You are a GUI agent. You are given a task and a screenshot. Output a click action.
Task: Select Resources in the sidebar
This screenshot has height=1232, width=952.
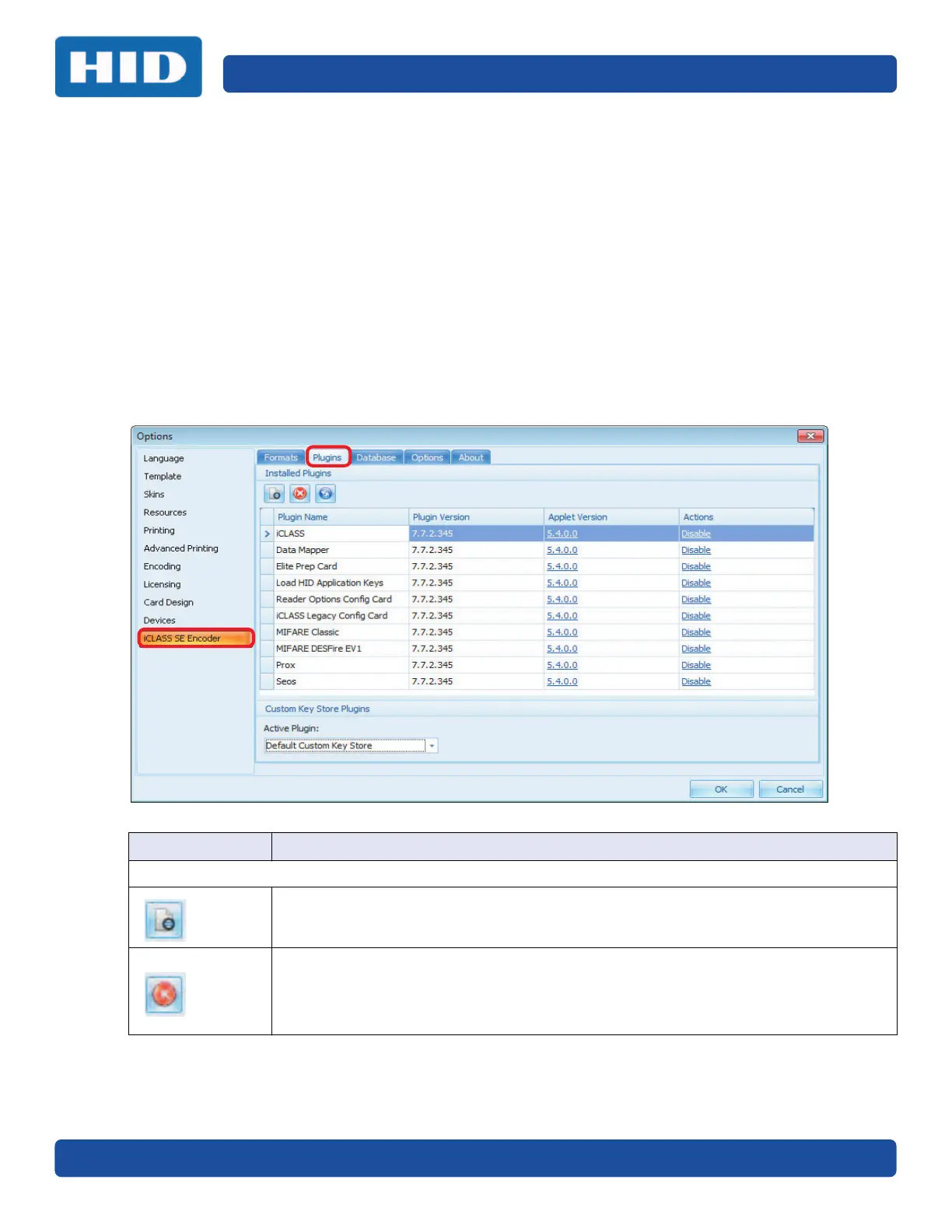click(x=165, y=513)
